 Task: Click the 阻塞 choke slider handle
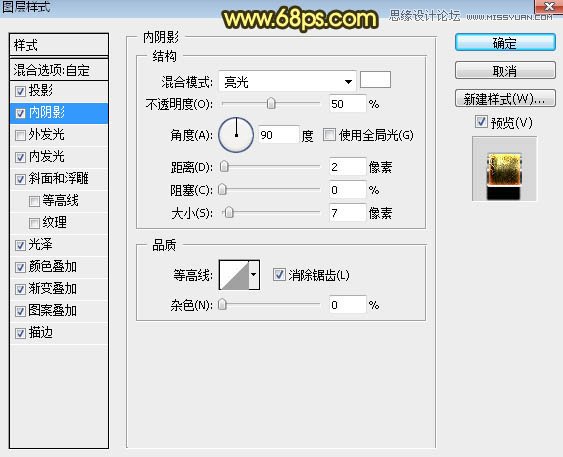(222, 189)
